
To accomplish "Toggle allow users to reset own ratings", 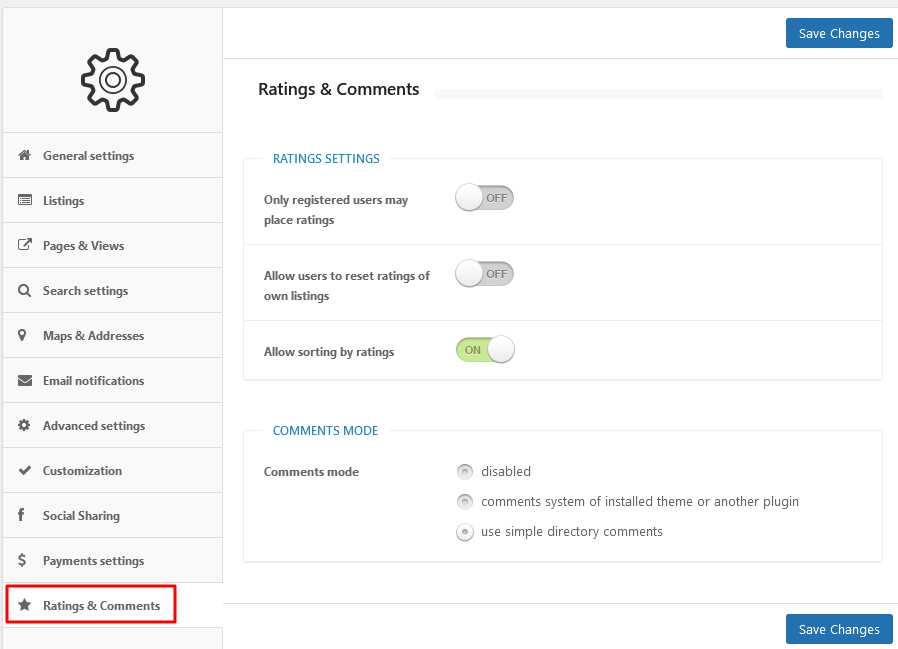I will (485, 274).
